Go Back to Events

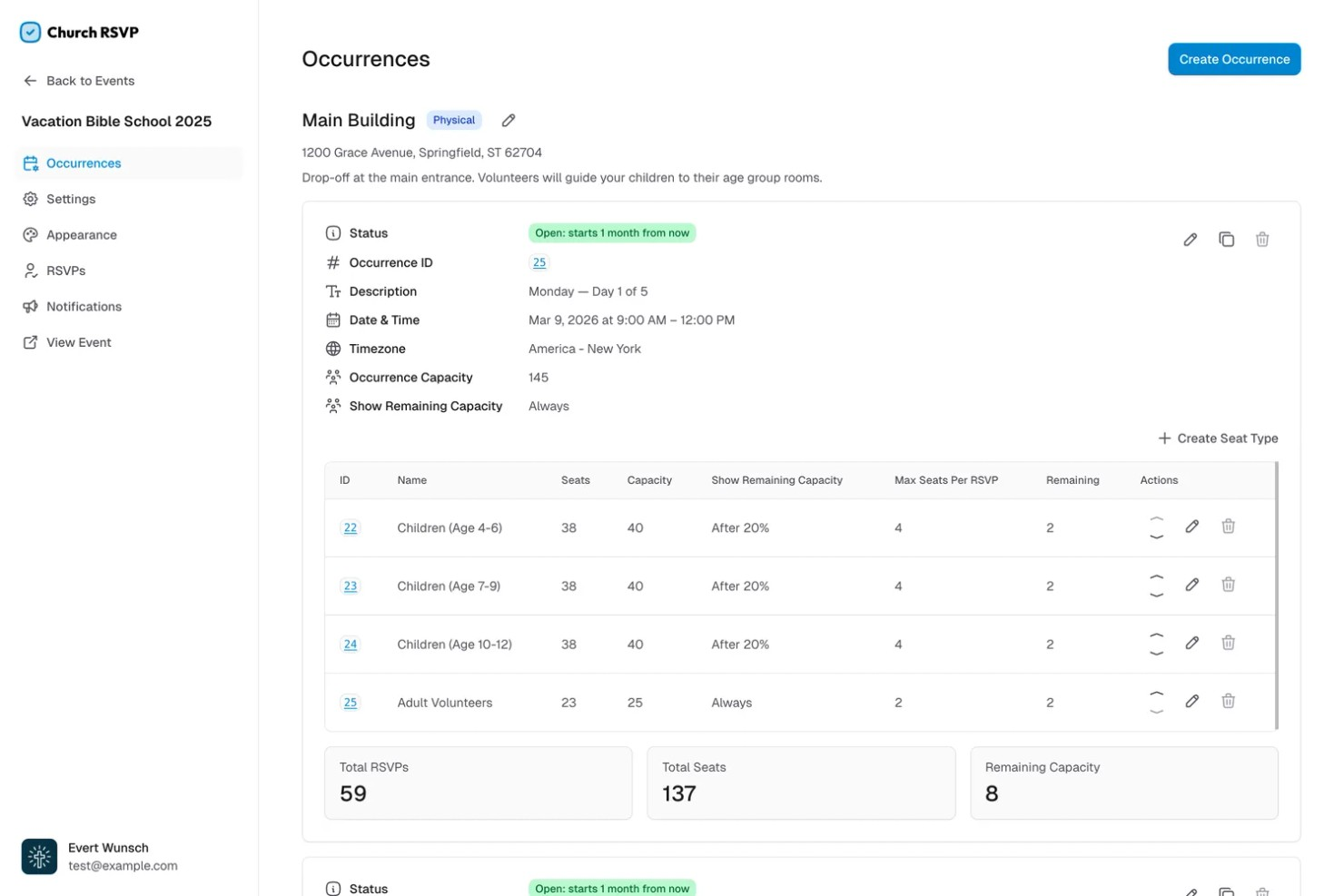[x=90, y=81]
